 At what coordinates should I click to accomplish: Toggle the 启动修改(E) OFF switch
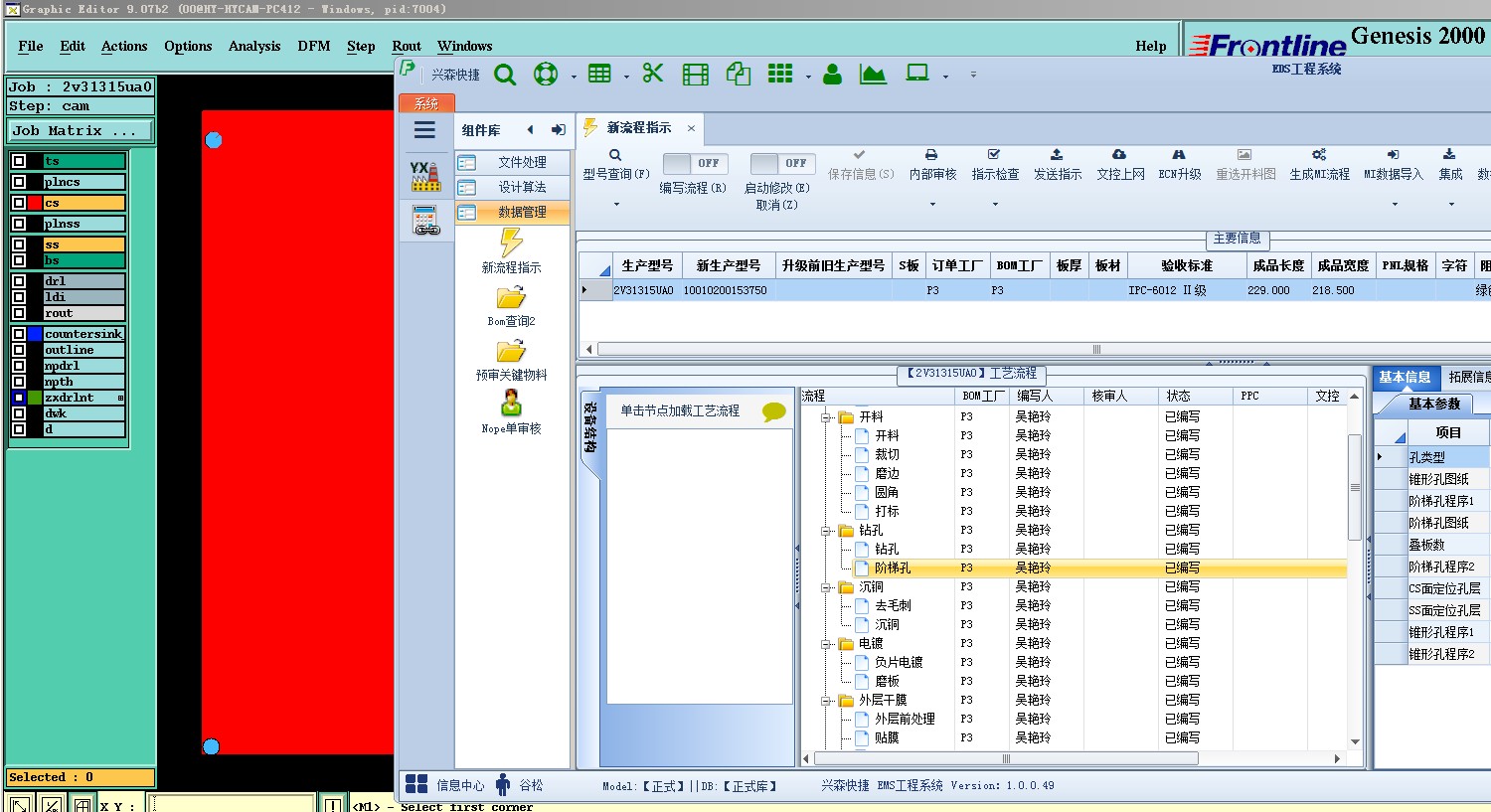(x=782, y=163)
